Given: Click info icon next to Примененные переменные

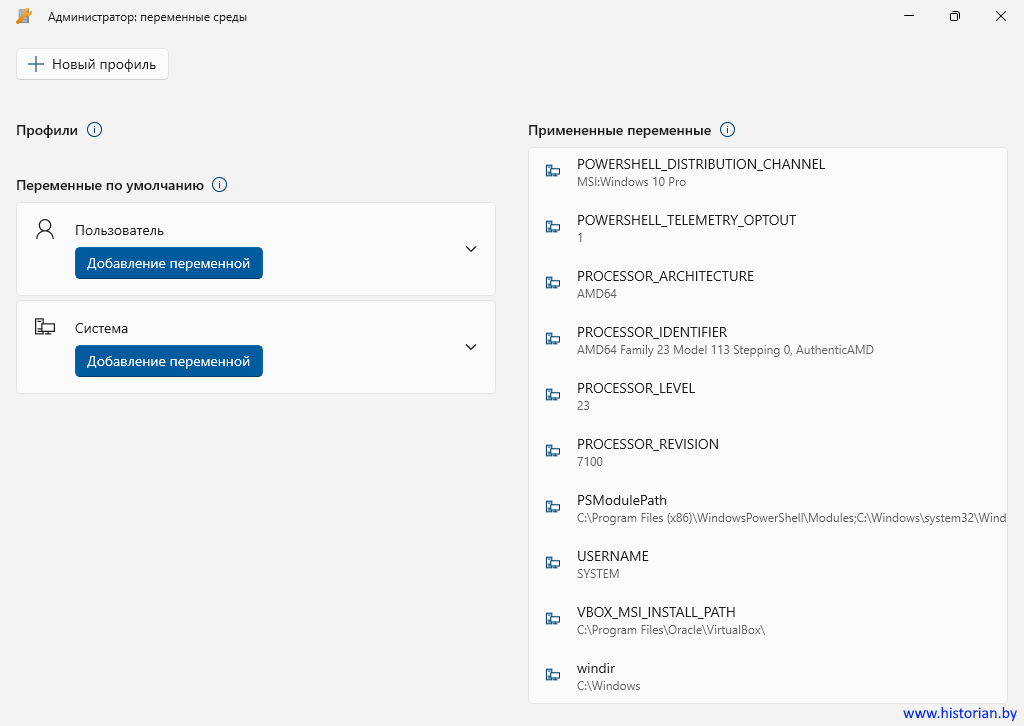Looking at the screenshot, I should click(728, 130).
